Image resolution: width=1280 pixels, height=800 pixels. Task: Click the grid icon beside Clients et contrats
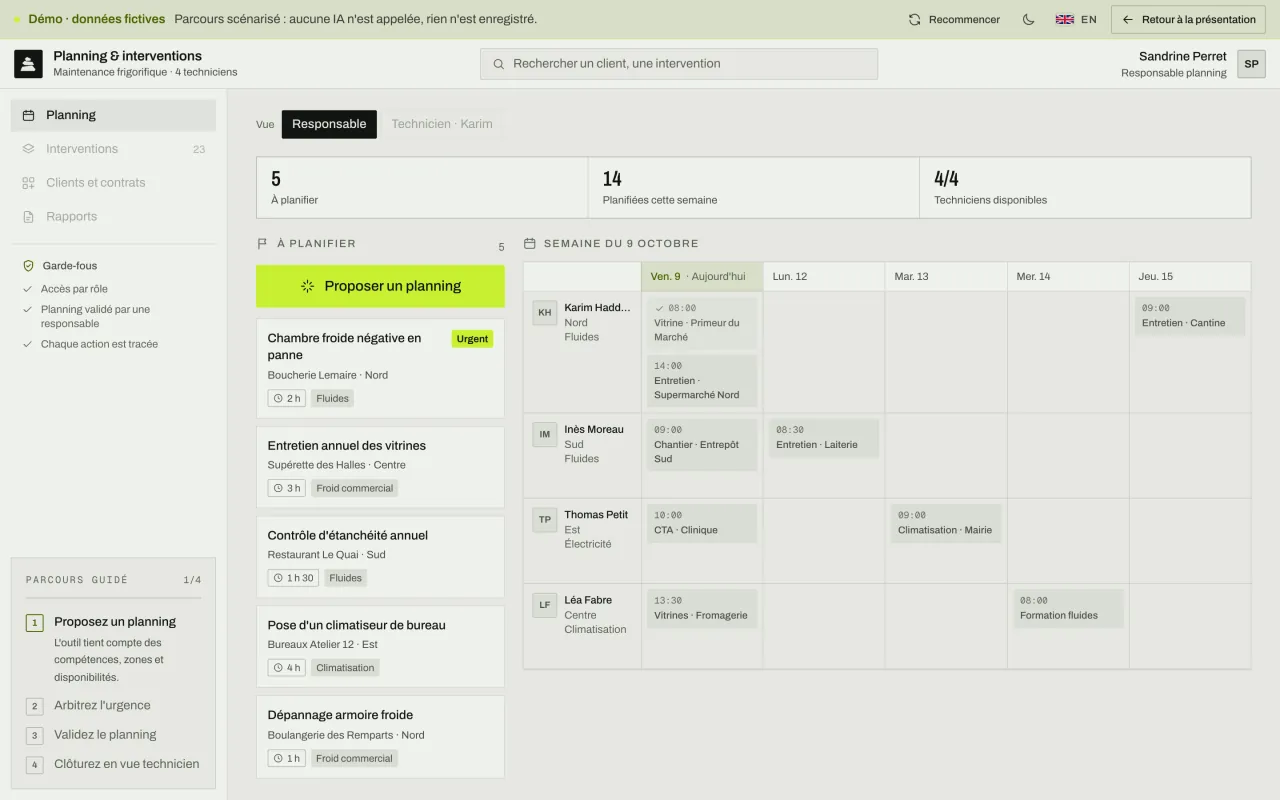(28, 183)
